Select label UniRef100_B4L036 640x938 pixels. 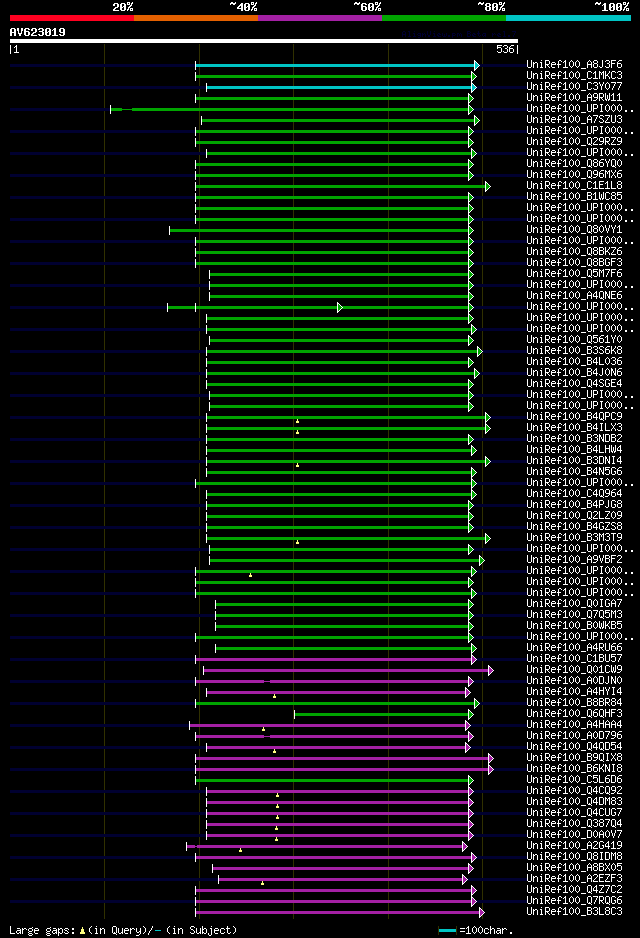click(x=574, y=361)
